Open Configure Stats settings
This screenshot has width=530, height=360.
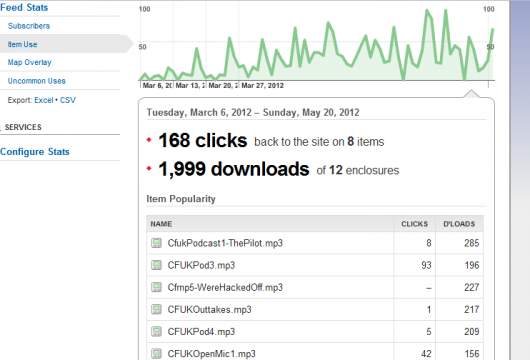pos(35,151)
